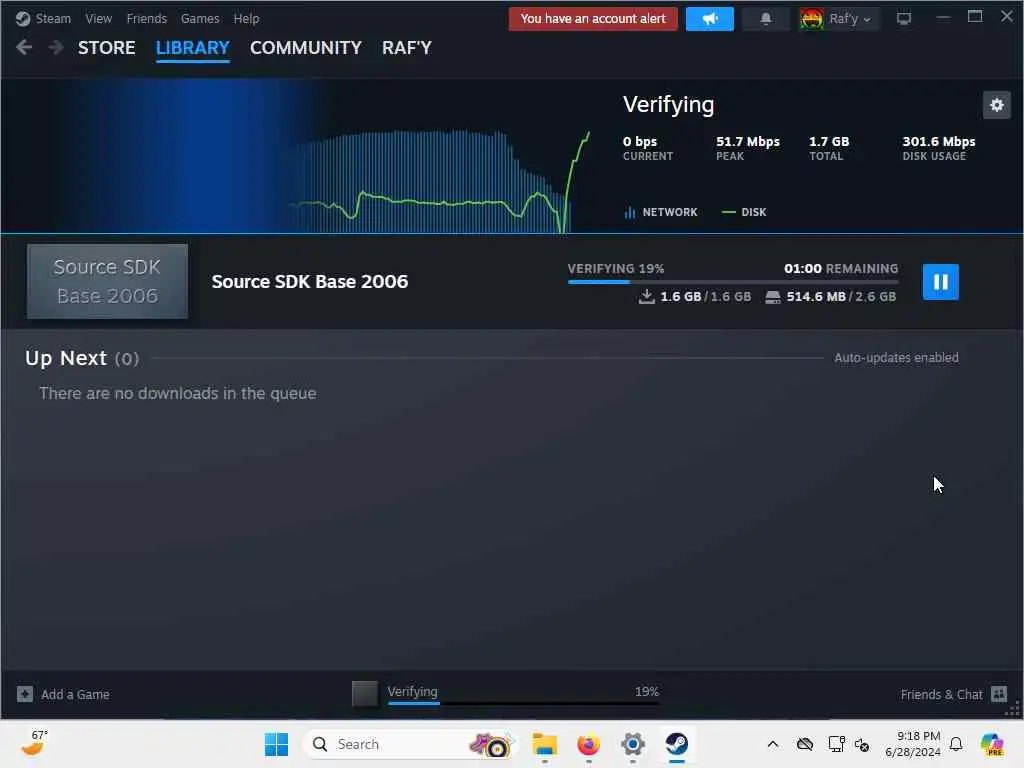Image resolution: width=1024 pixels, height=768 pixels.
Task: Click the 1.7 GB total value
Action: tap(829, 141)
